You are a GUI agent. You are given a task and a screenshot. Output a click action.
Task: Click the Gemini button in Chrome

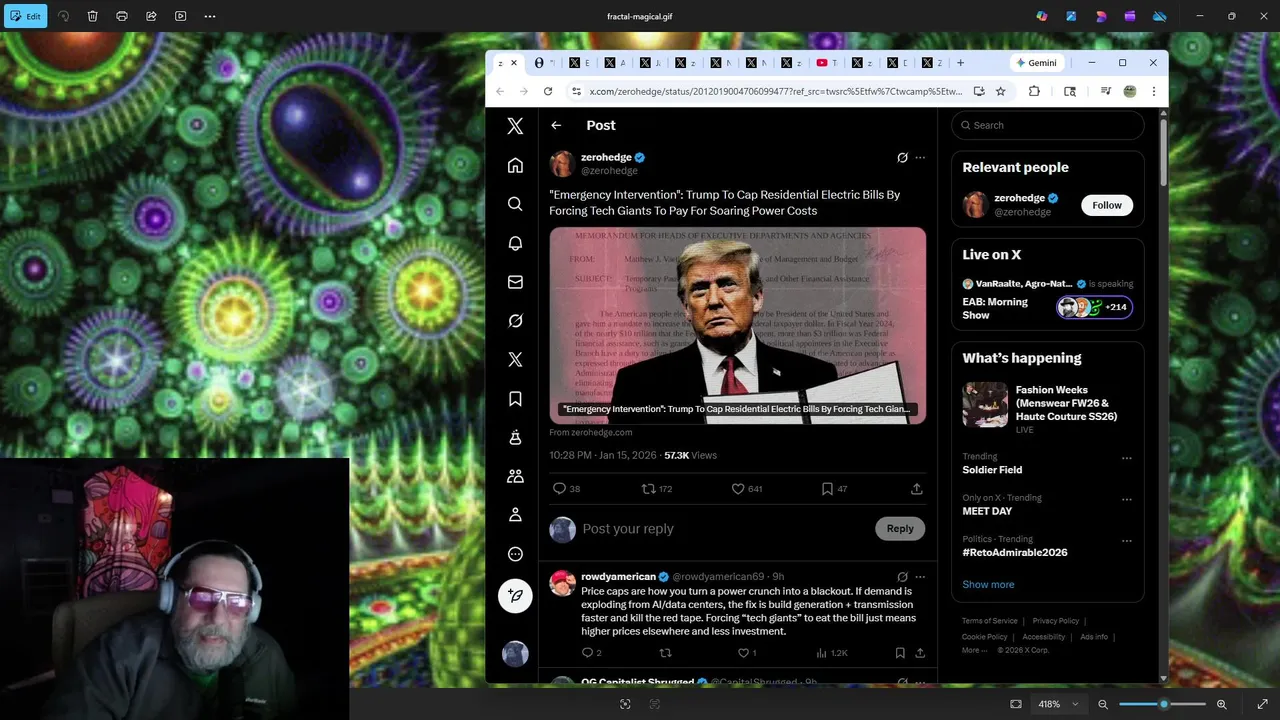coord(1037,63)
